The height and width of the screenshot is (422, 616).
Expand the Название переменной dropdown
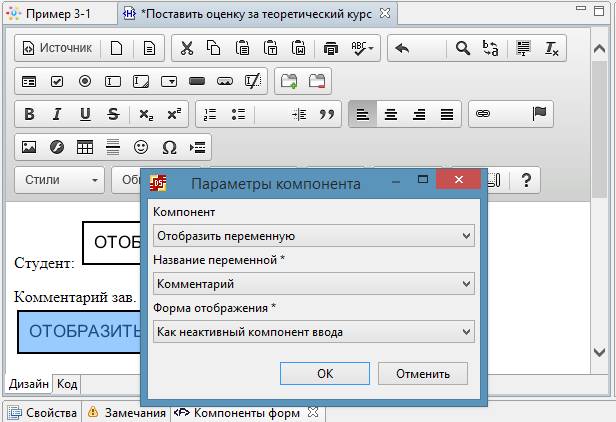tap(314, 284)
